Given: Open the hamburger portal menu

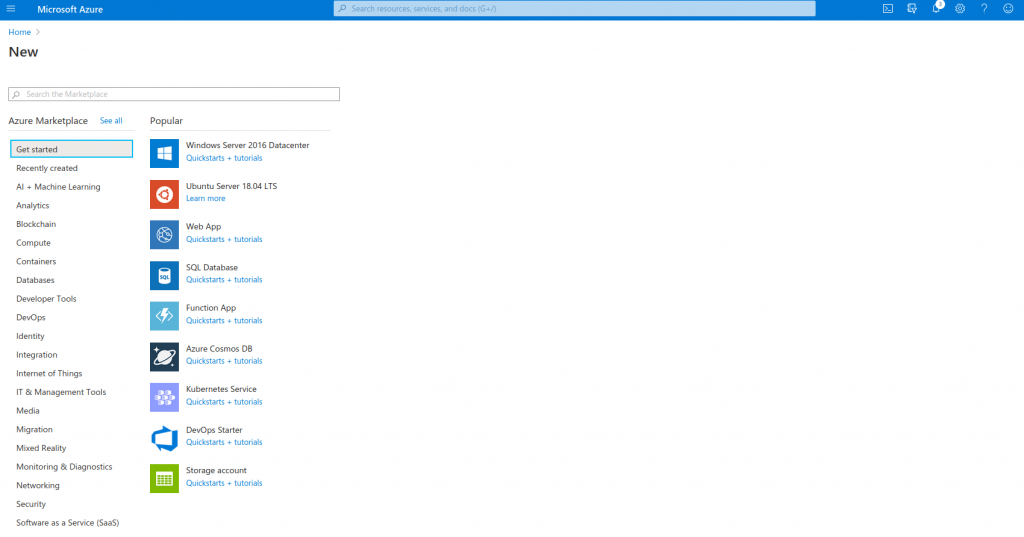Looking at the screenshot, I should click(11, 8).
